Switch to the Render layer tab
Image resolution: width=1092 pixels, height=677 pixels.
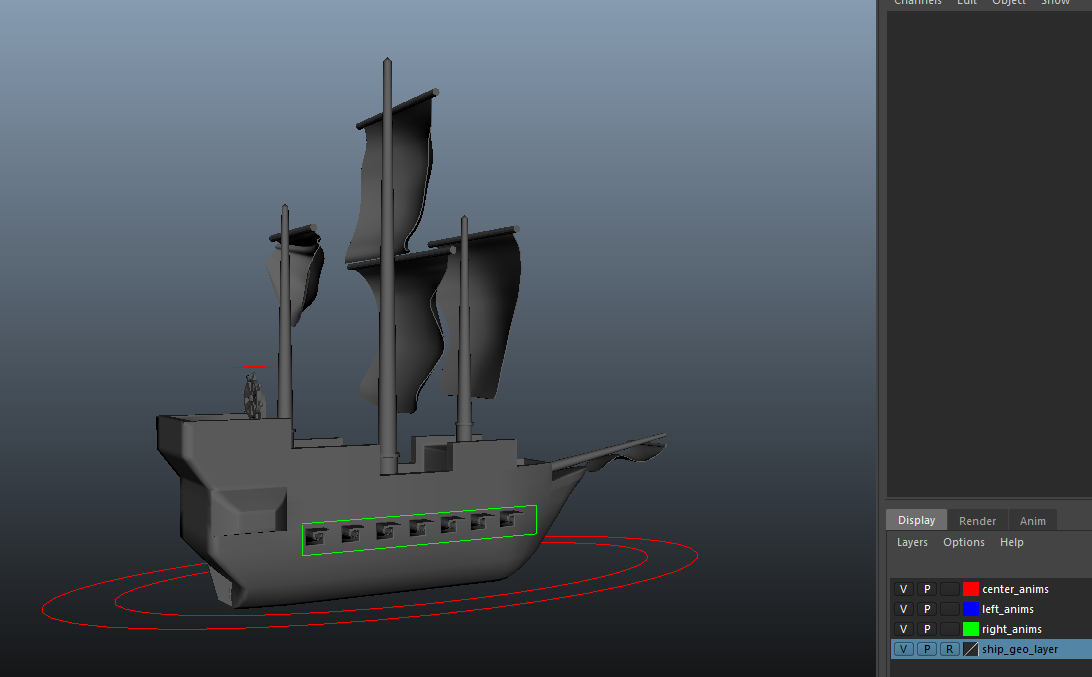(x=977, y=520)
